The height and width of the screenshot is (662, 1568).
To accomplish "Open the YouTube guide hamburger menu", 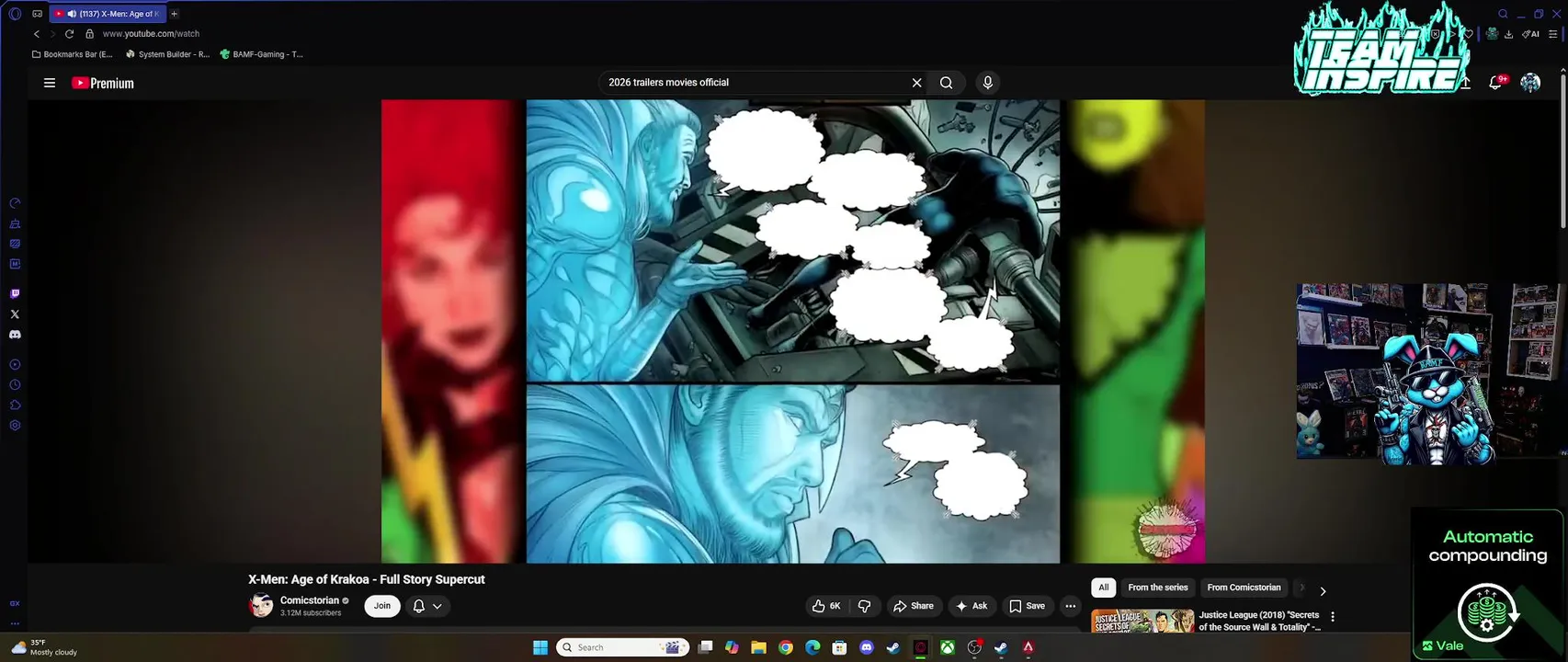I will (50, 83).
